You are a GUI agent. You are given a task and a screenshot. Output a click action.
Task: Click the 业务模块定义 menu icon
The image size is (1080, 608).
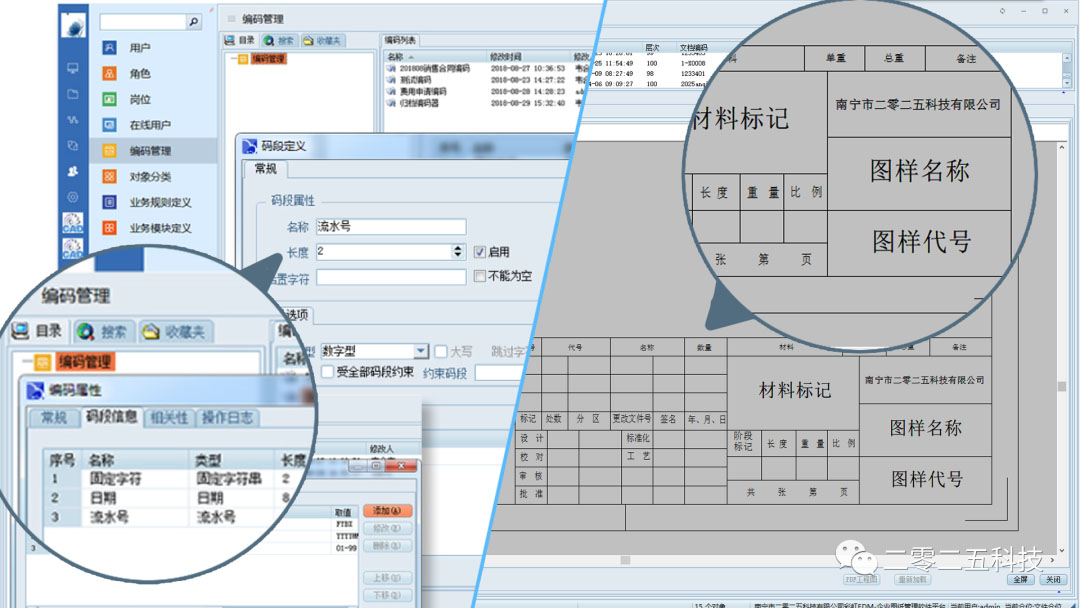click(110, 227)
